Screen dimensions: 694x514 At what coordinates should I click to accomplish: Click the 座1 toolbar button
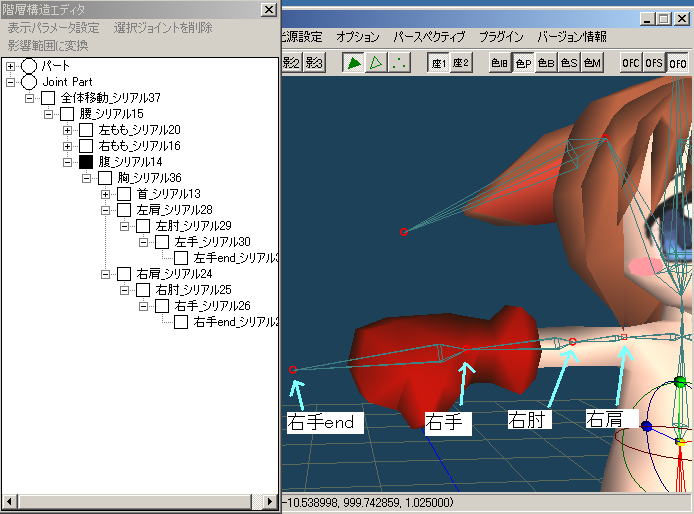438,63
